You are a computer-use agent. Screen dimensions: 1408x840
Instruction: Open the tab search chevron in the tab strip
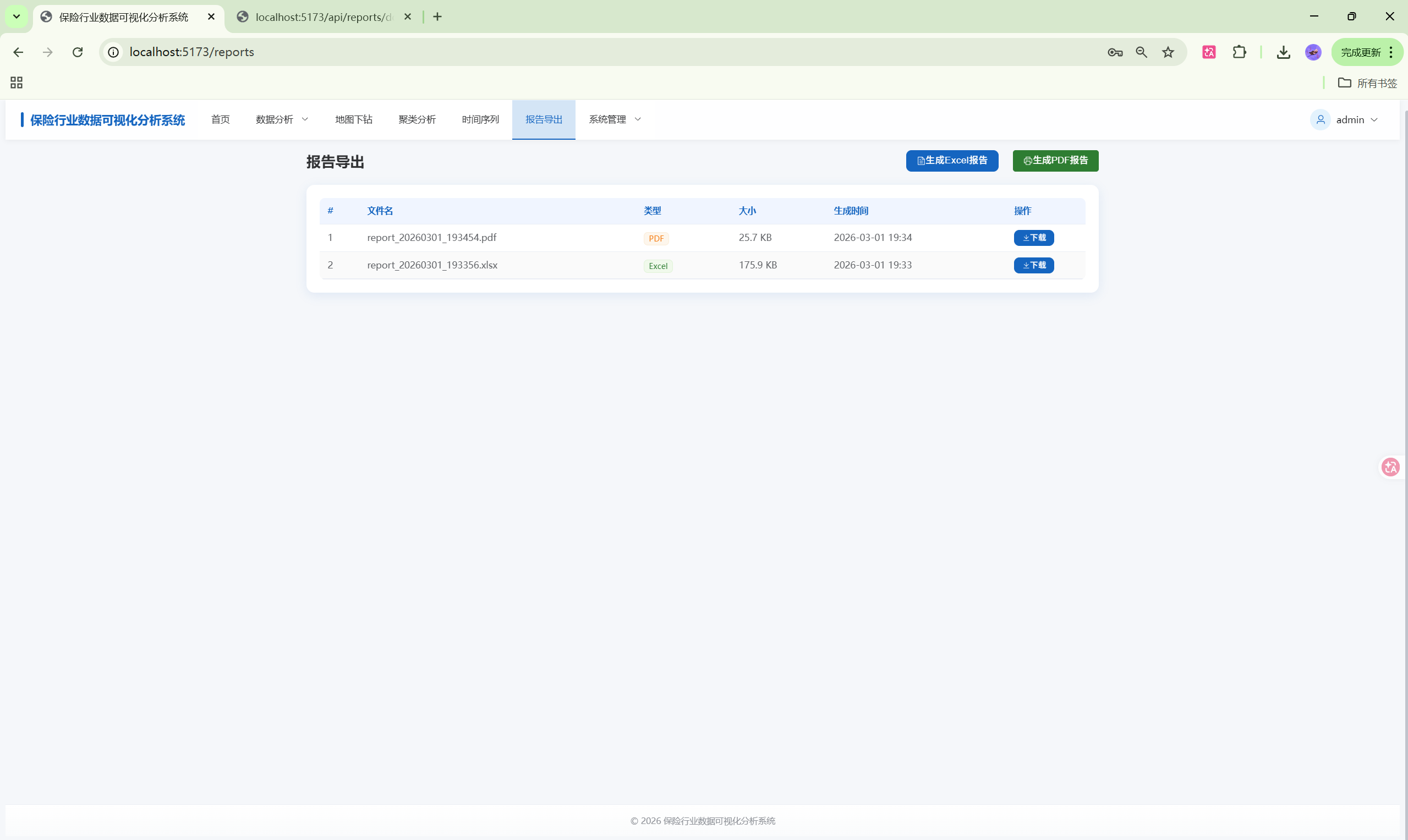tap(17, 17)
